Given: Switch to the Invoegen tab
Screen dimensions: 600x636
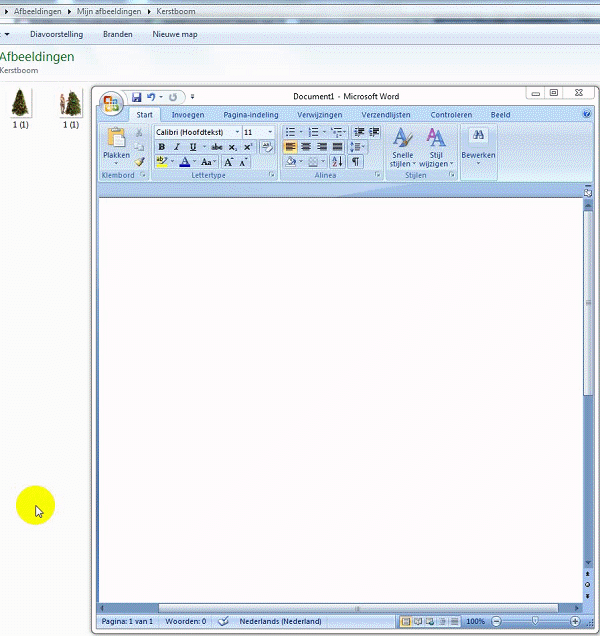Looking at the screenshot, I should [x=188, y=115].
